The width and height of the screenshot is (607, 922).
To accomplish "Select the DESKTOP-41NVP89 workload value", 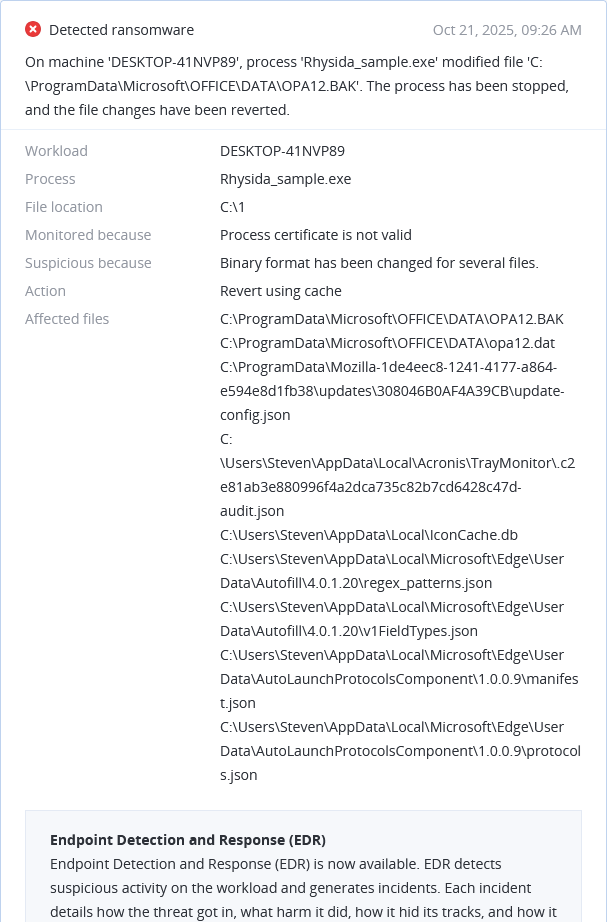I will (x=282, y=151).
